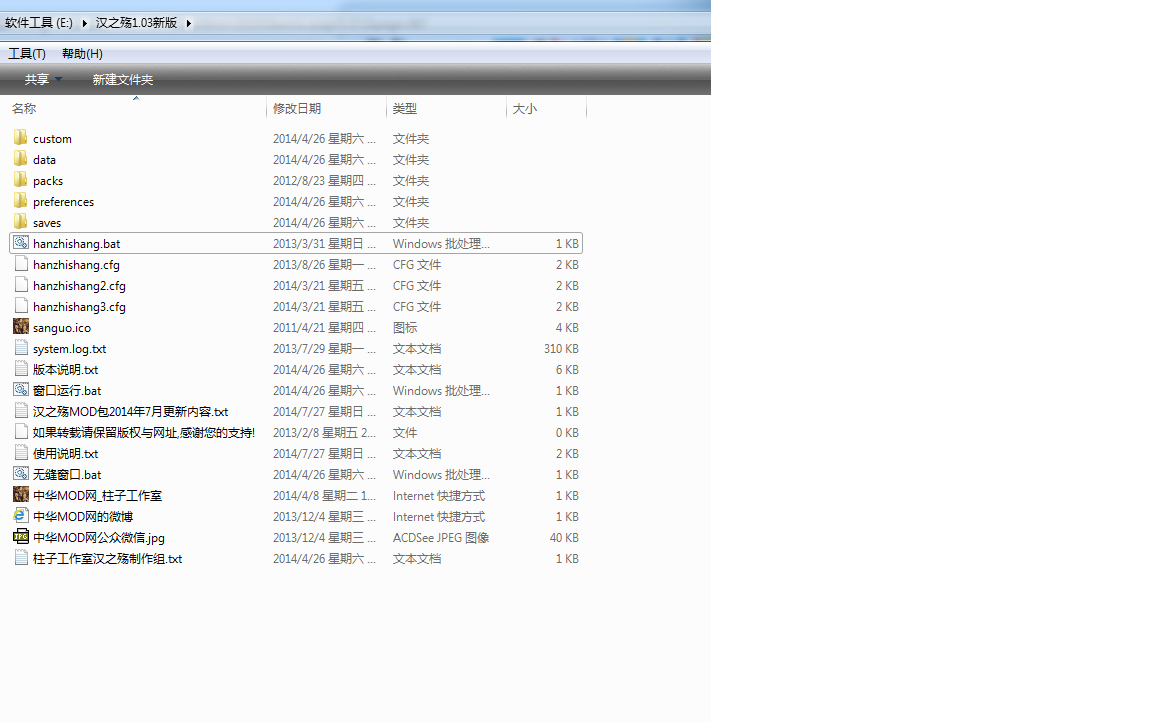This screenshot has height=723, width=1152.
Task: Sort files by 大小 column header
Action: pos(525,109)
